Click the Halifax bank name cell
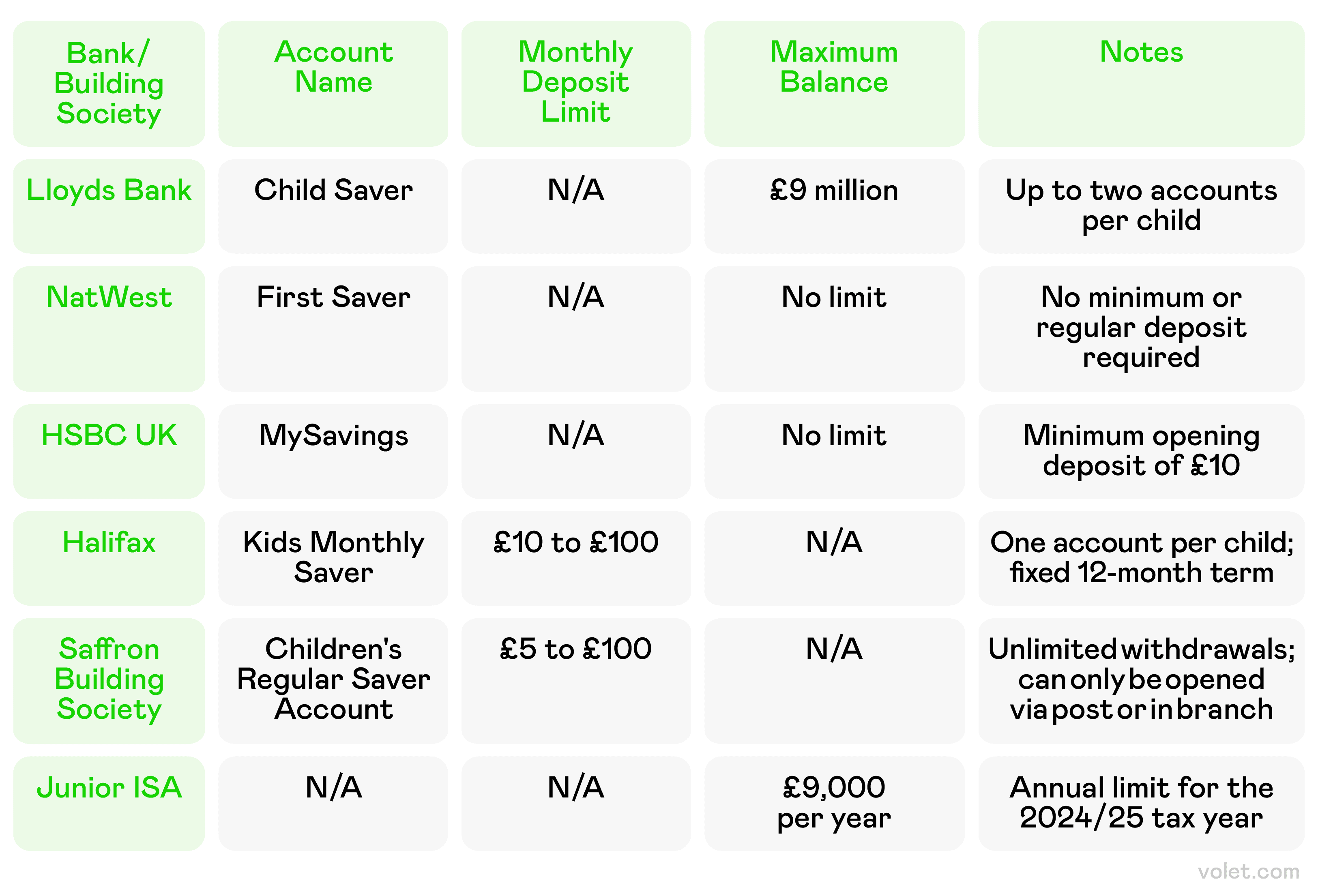The image size is (1318, 896). [109, 542]
